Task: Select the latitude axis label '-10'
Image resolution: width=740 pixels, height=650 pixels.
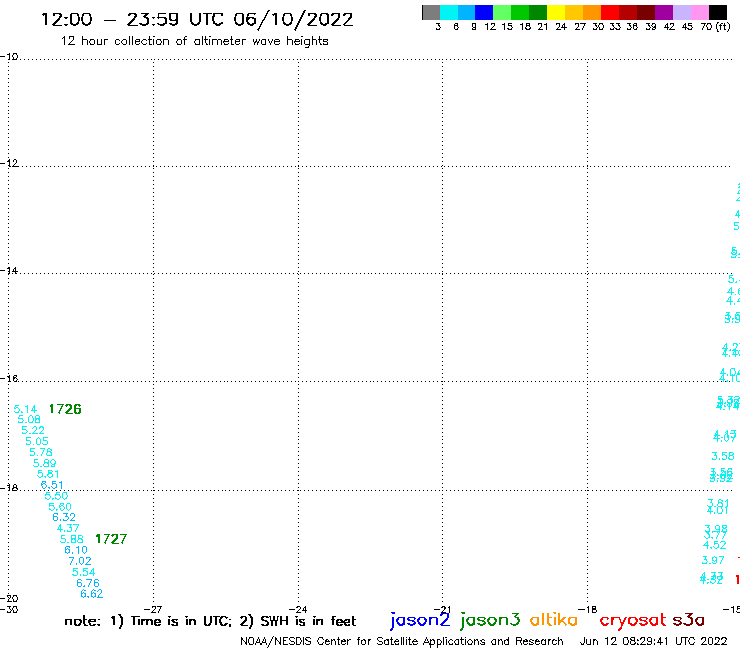Action: [x=9, y=57]
